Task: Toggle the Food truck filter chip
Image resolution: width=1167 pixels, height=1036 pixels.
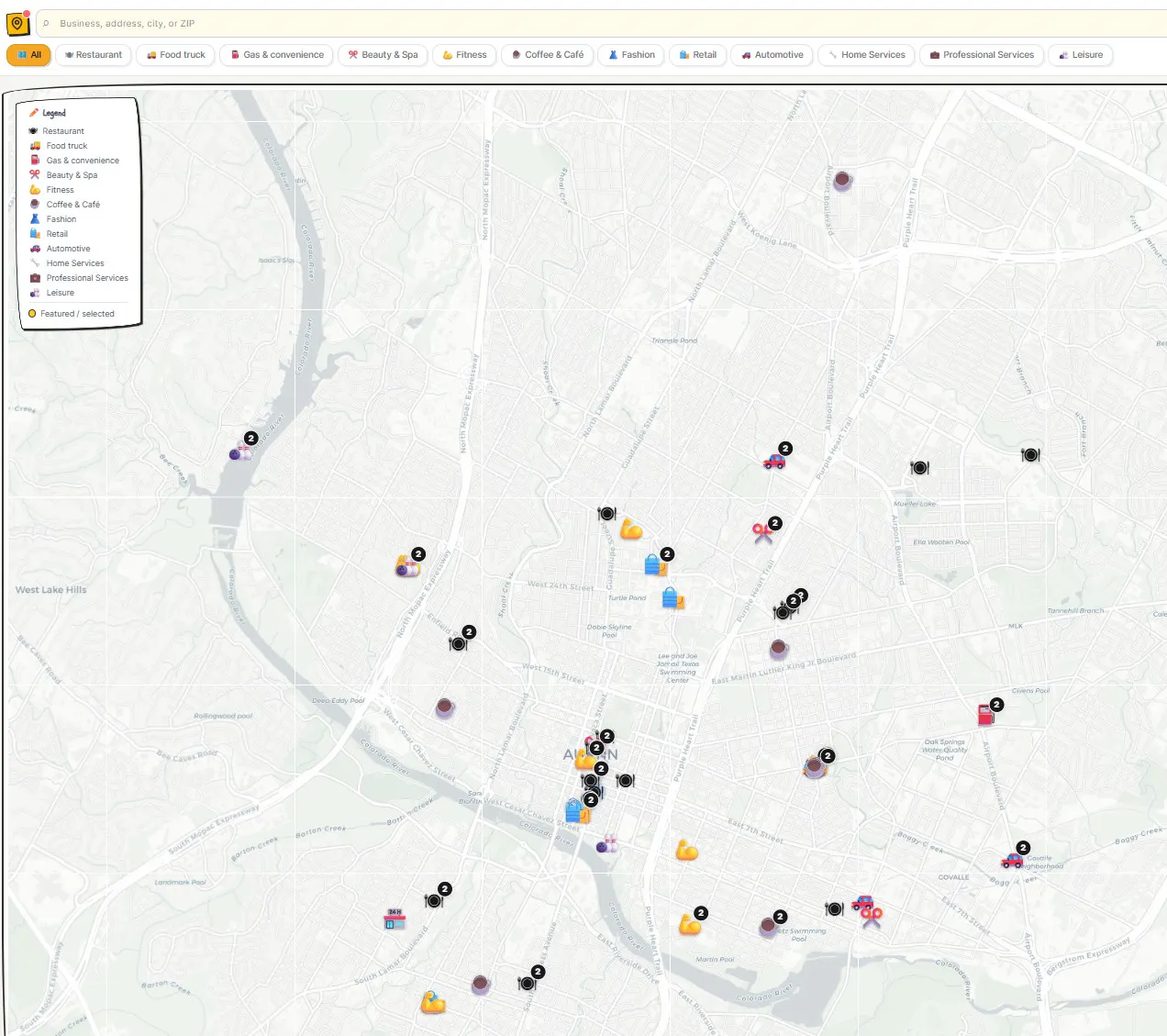Action: 176,55
